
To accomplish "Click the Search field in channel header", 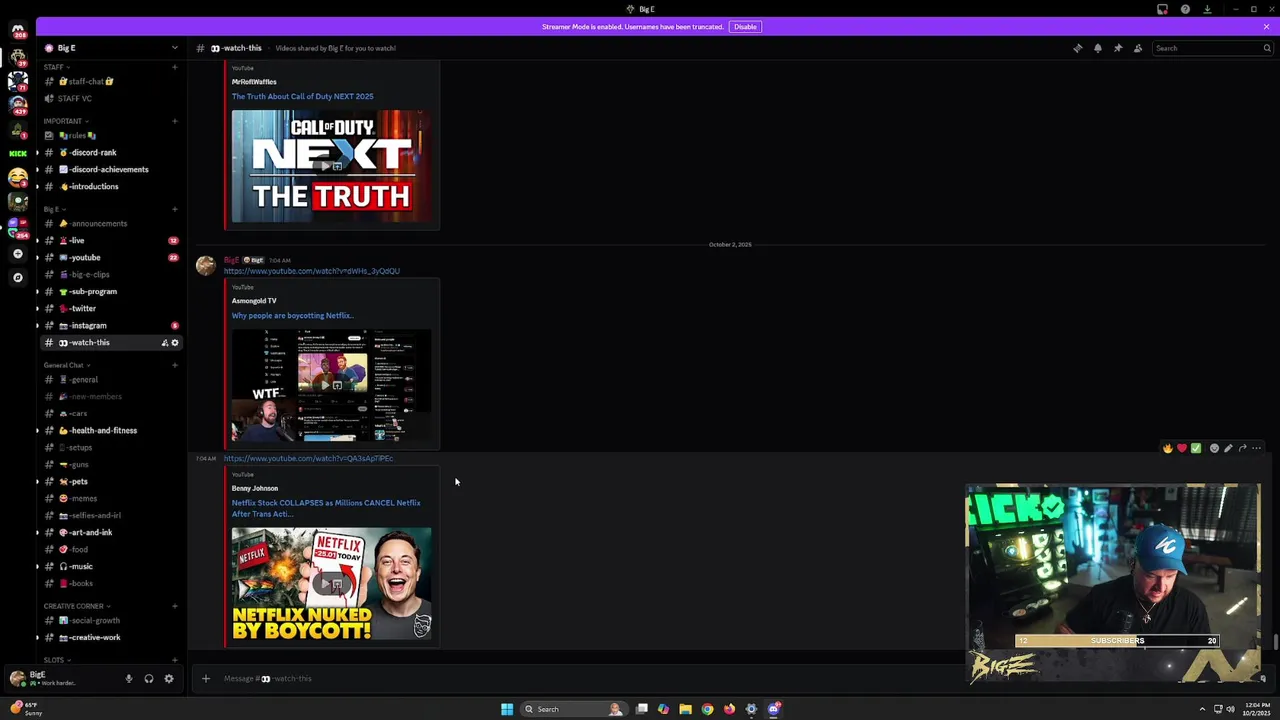I will coord(1212,48).
